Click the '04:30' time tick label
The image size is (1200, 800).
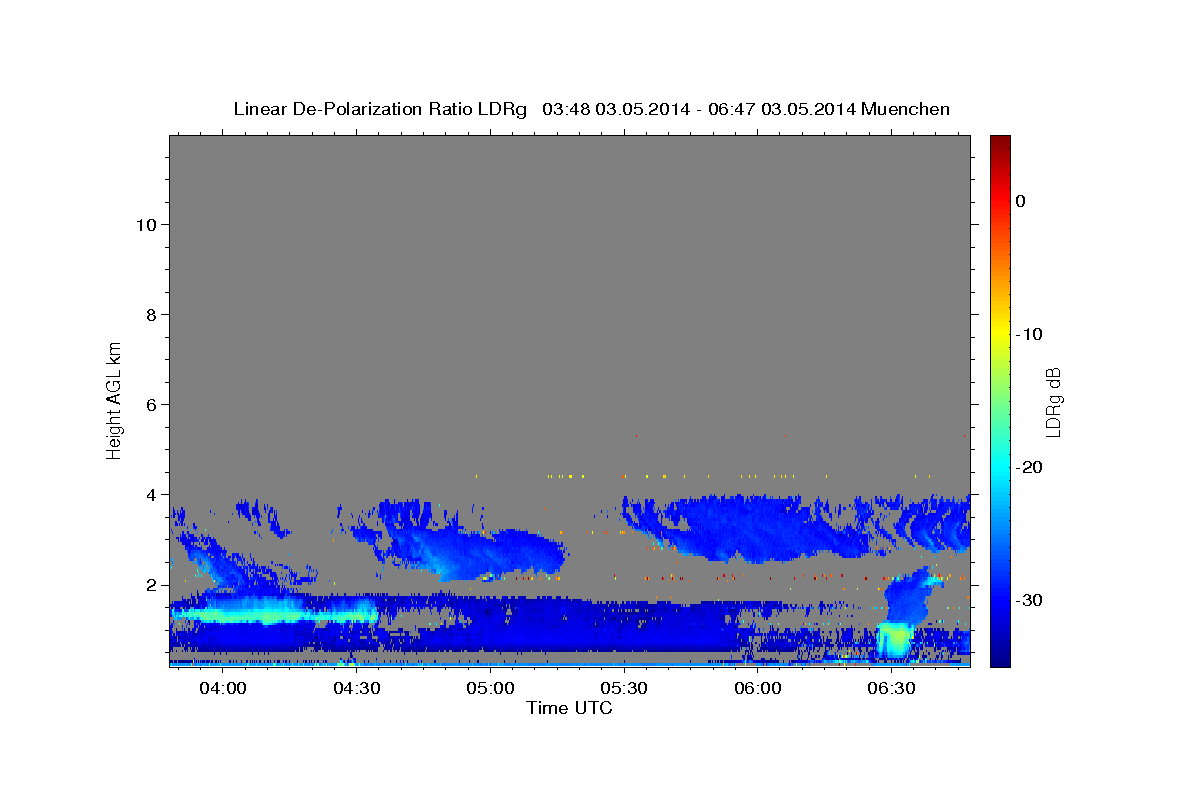(356, 689)
